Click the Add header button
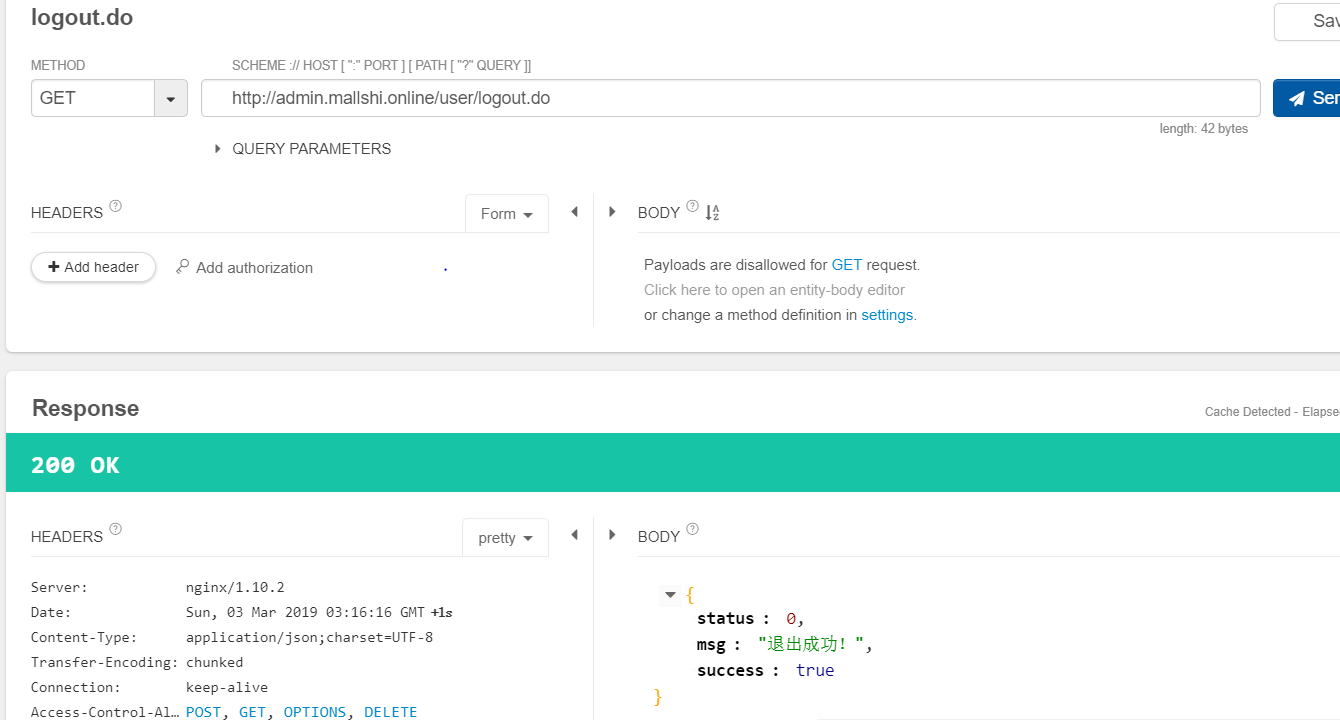 pyautogui.click(x=93, y=267)
